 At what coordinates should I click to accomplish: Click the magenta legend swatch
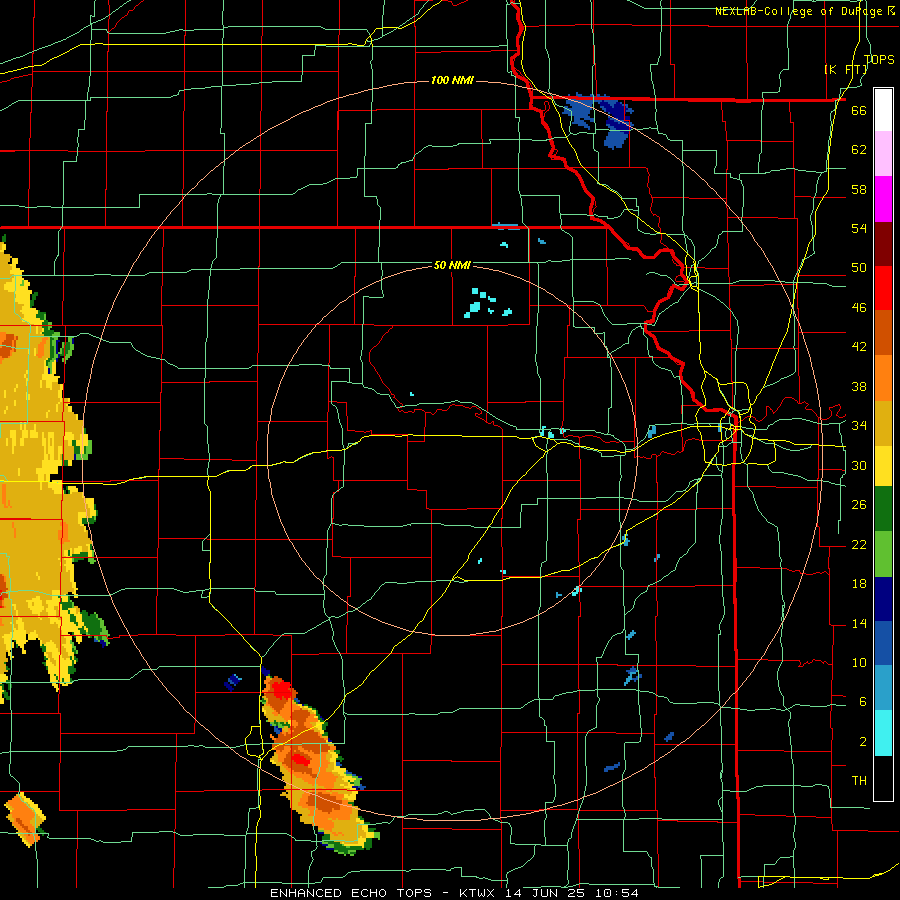tap(883, 199)
